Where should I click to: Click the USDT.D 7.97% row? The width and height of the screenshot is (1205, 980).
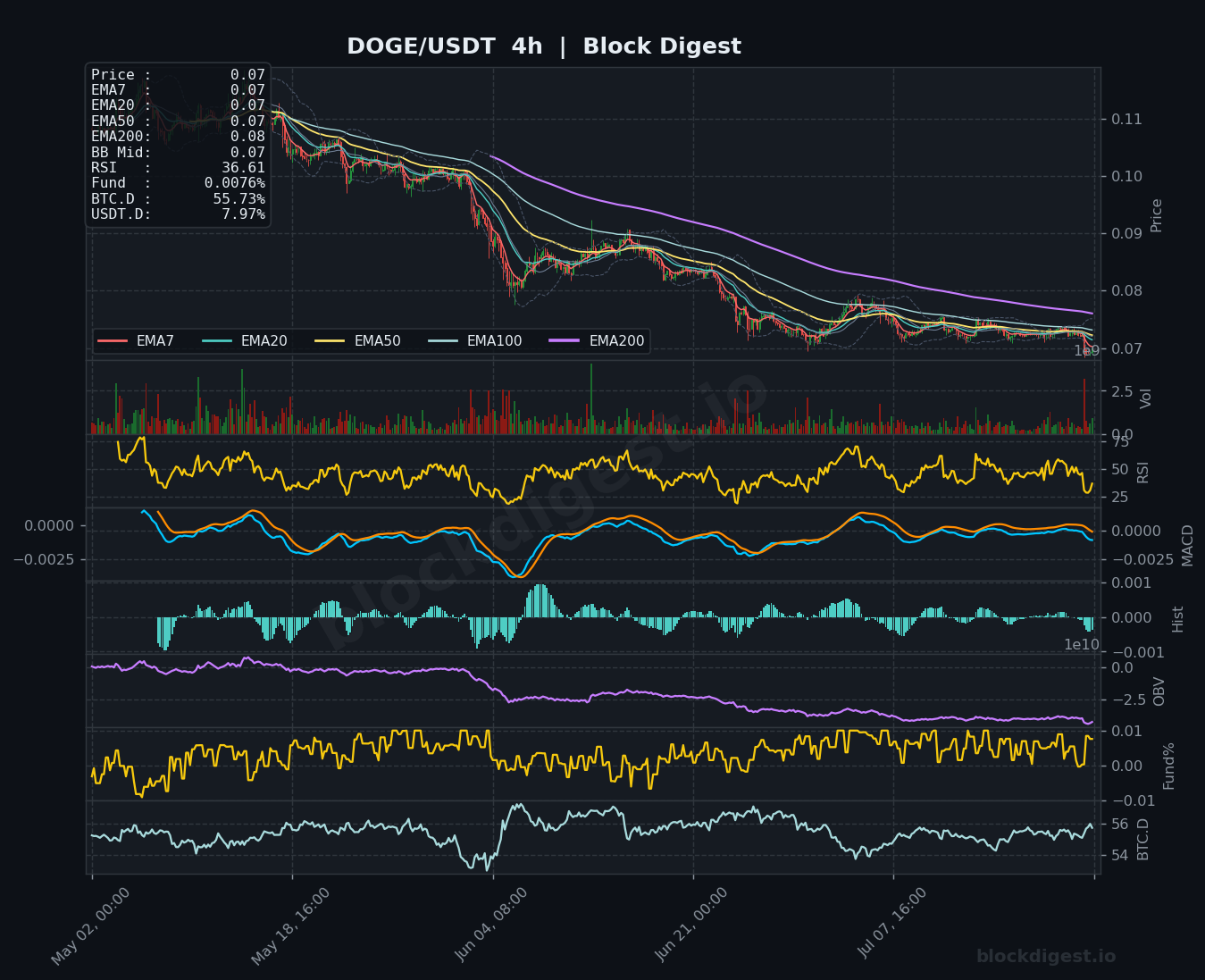click(x=178, y=214)
